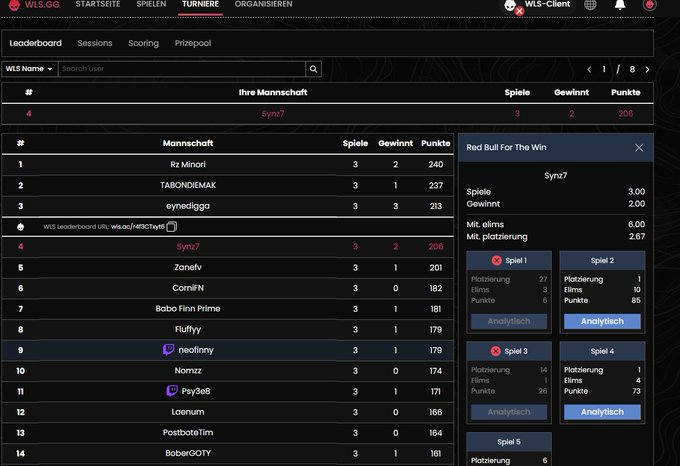
Task: Open the notifications bell
Action: [x=620, y=4]
